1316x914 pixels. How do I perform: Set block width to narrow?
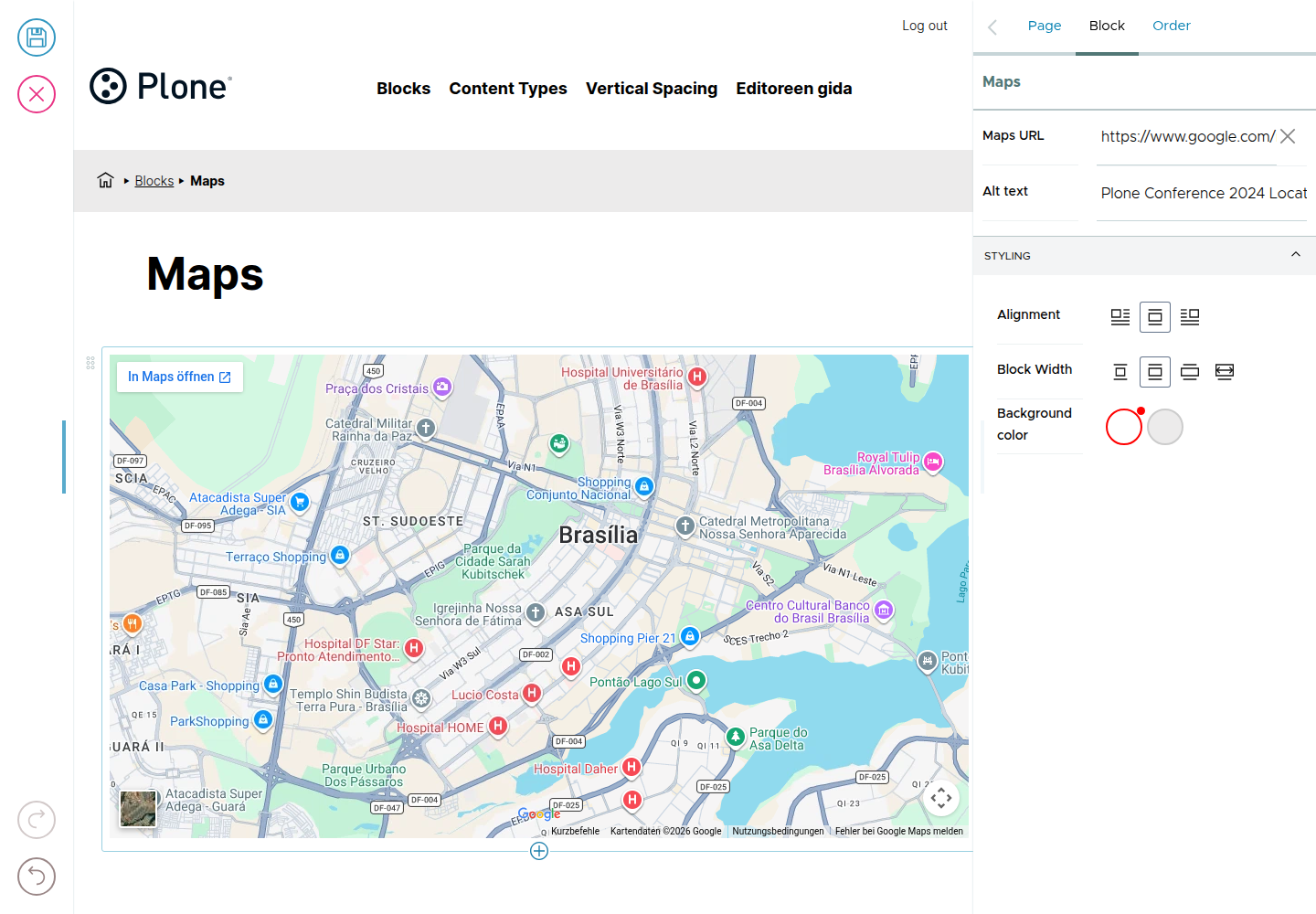pos(1120,371)
